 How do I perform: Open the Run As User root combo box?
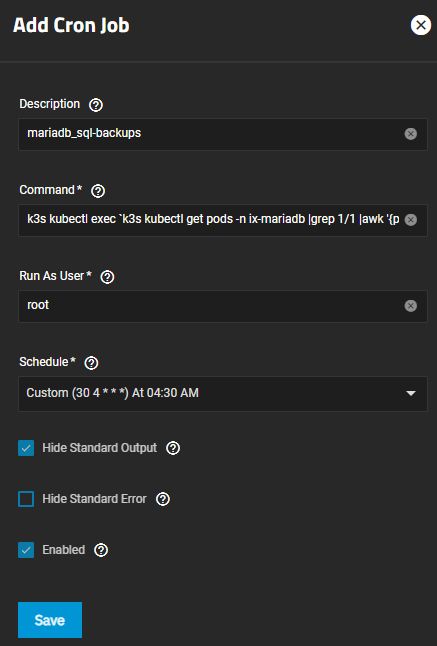click(223, 306)
